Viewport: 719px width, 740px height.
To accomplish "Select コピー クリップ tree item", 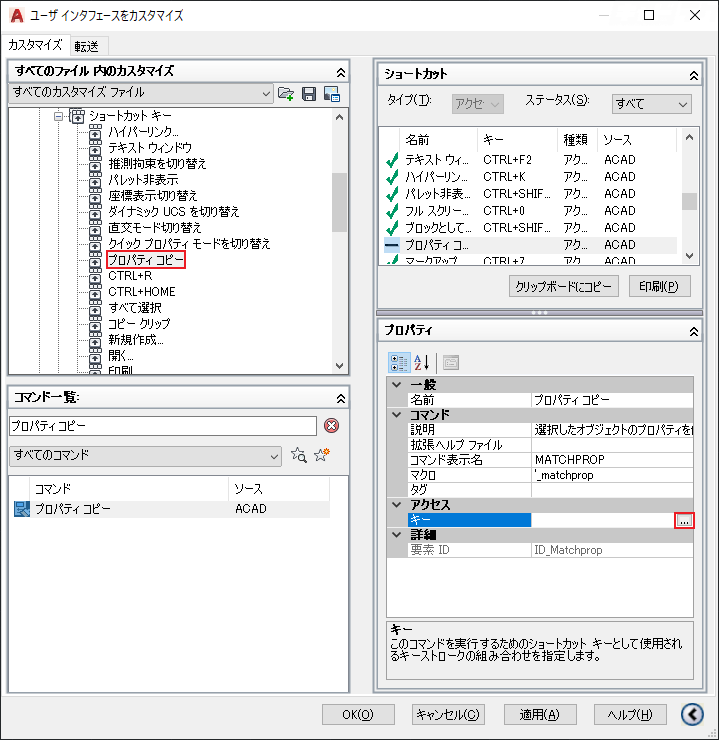I will [x=139, y=324].
